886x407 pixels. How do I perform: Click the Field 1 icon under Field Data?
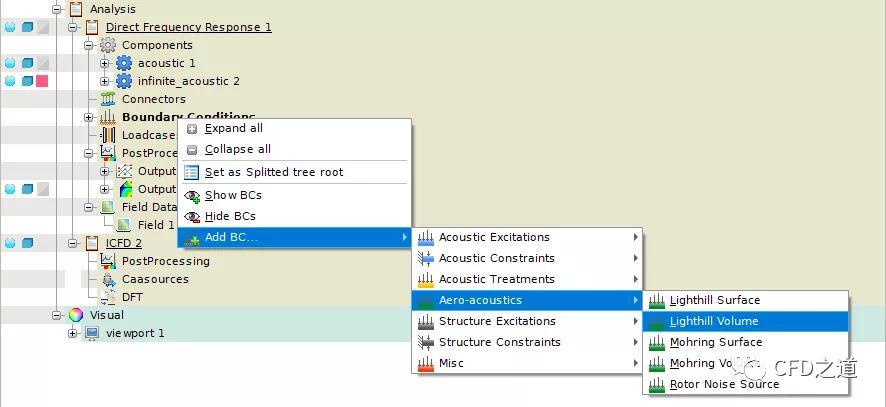[x=123, y=225]
